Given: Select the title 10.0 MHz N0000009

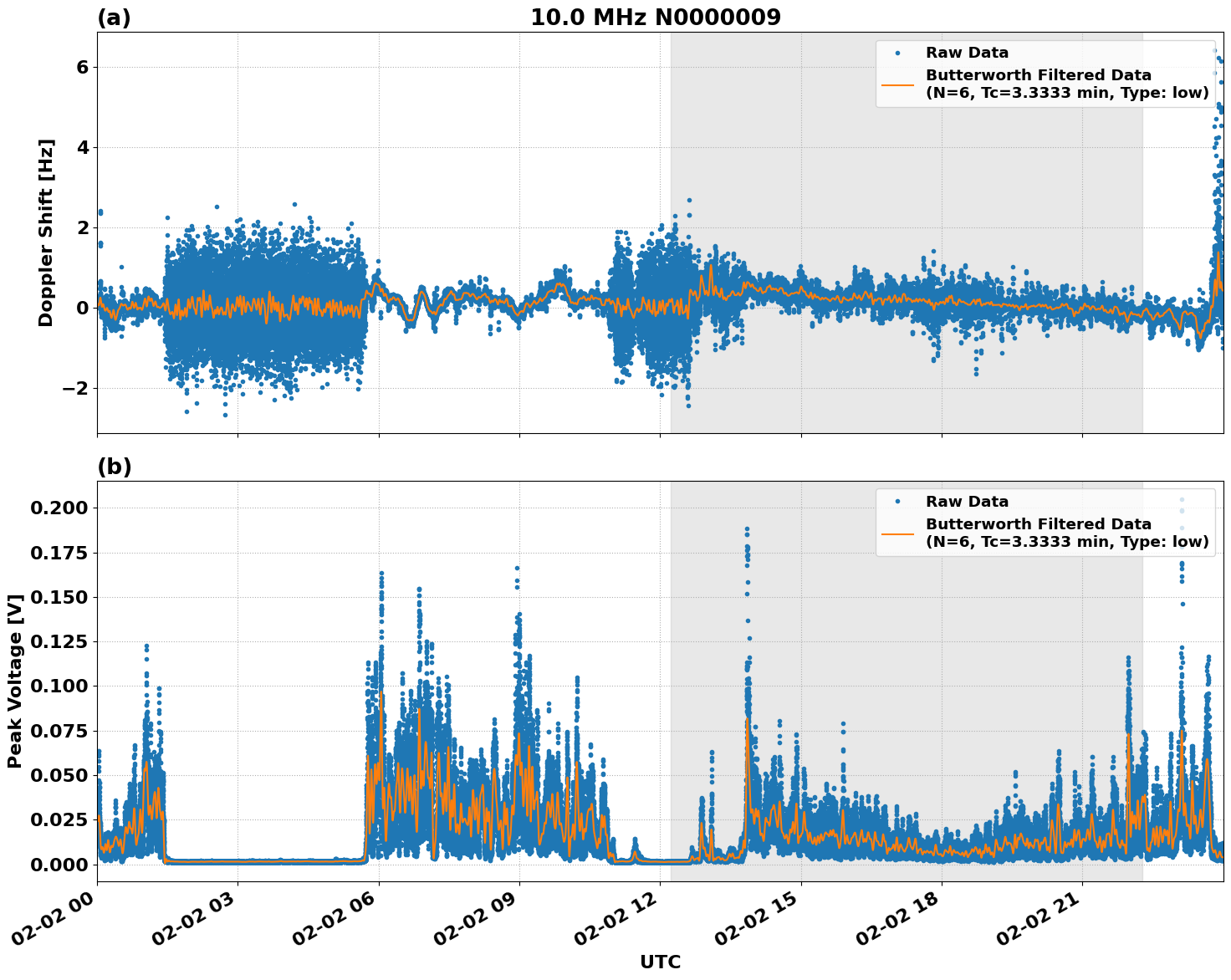Looking at the screenshot, I should pos(656,17).
